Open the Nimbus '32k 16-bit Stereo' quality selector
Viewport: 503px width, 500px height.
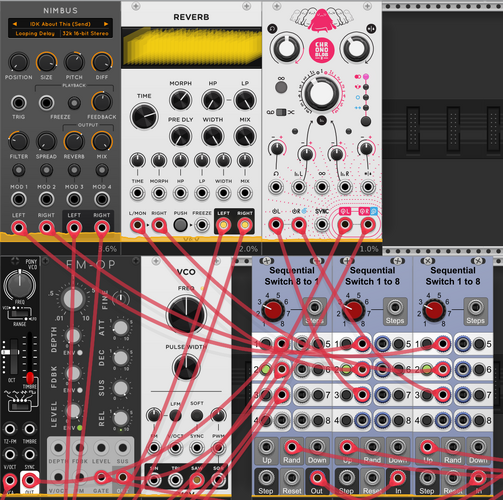(x=85, y=33)
